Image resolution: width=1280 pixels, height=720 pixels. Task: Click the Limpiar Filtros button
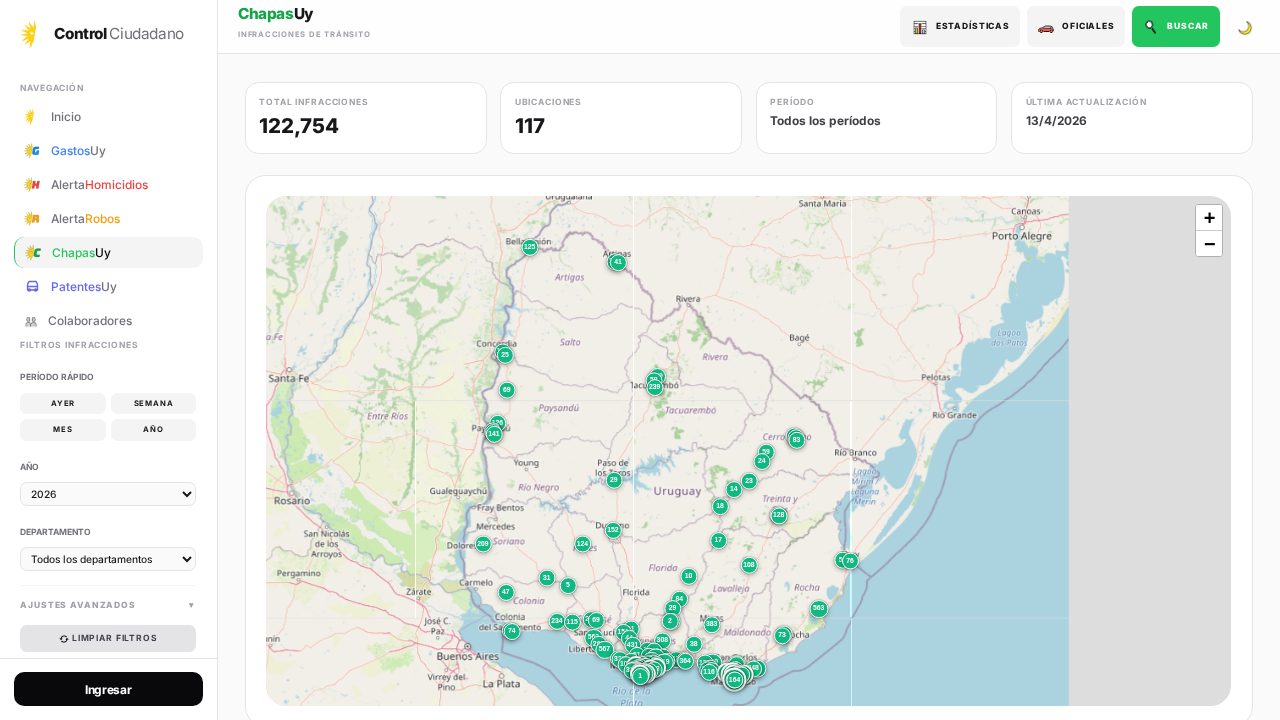108,638
